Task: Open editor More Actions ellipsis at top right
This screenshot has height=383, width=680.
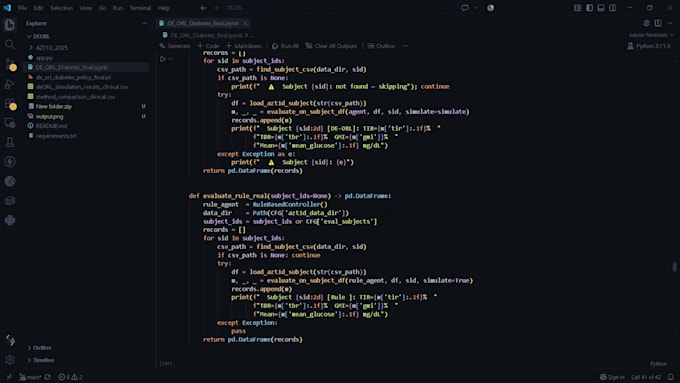Action: (670, 23)
